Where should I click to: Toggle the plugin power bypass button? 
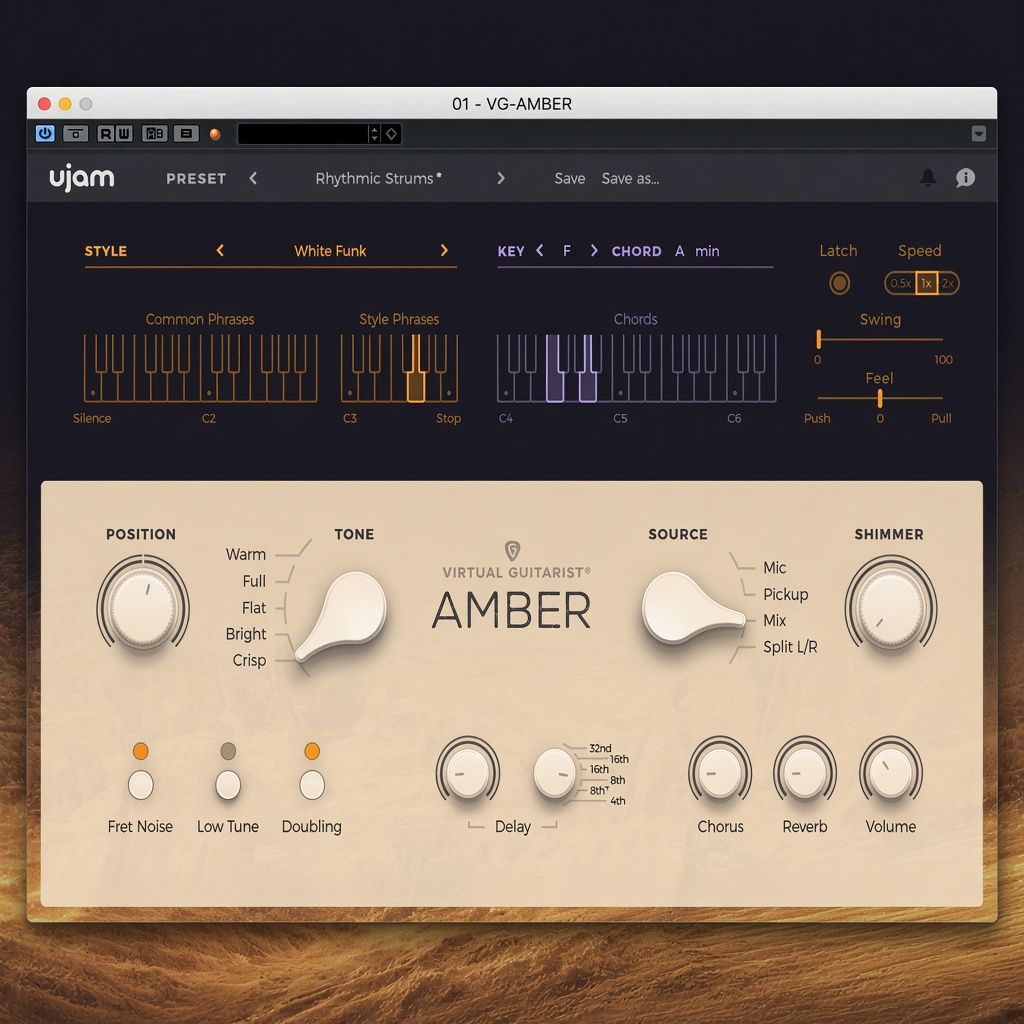tap(45, 134)
